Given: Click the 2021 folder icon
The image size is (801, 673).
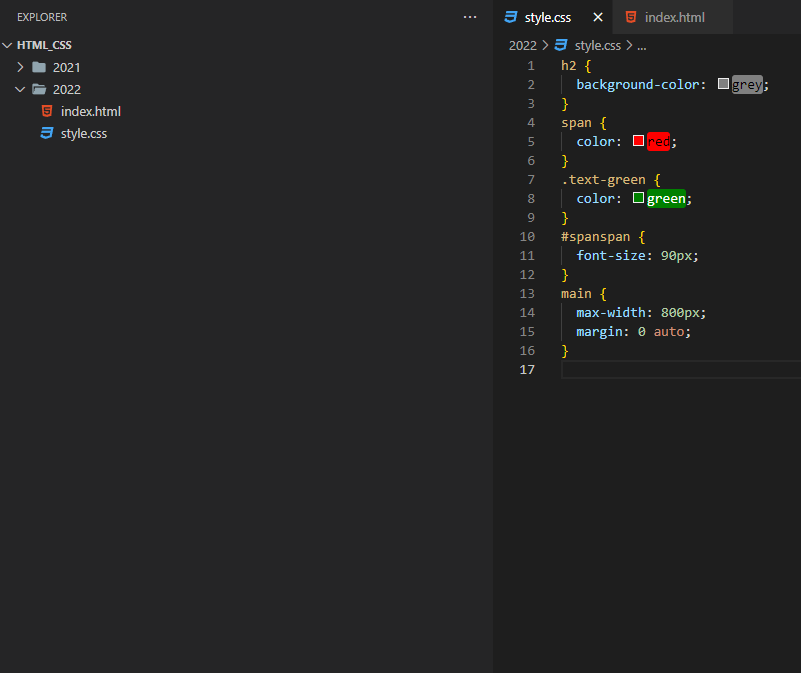Looking at the screenshot, I should tap(39, 67).
